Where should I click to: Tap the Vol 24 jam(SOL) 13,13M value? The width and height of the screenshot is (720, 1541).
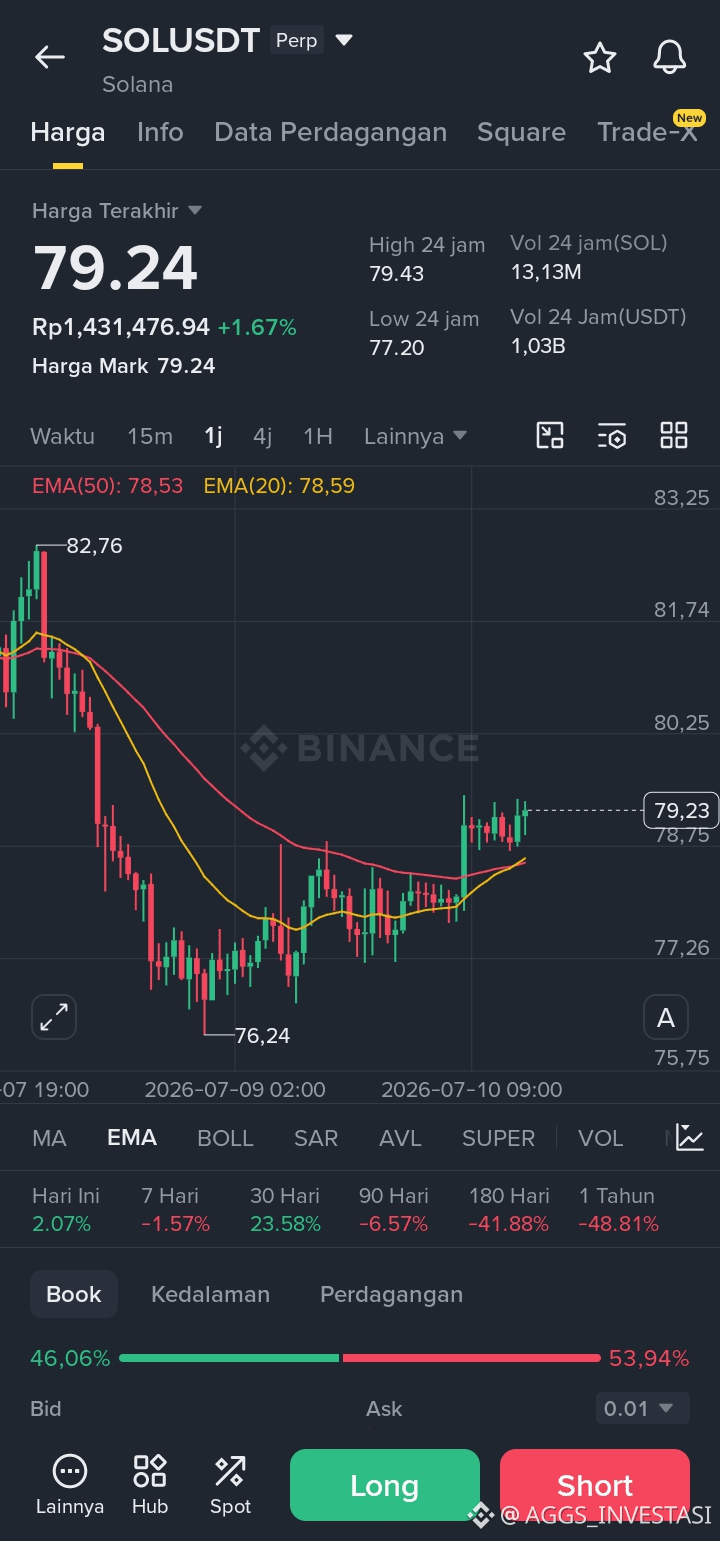coord(546,272)
